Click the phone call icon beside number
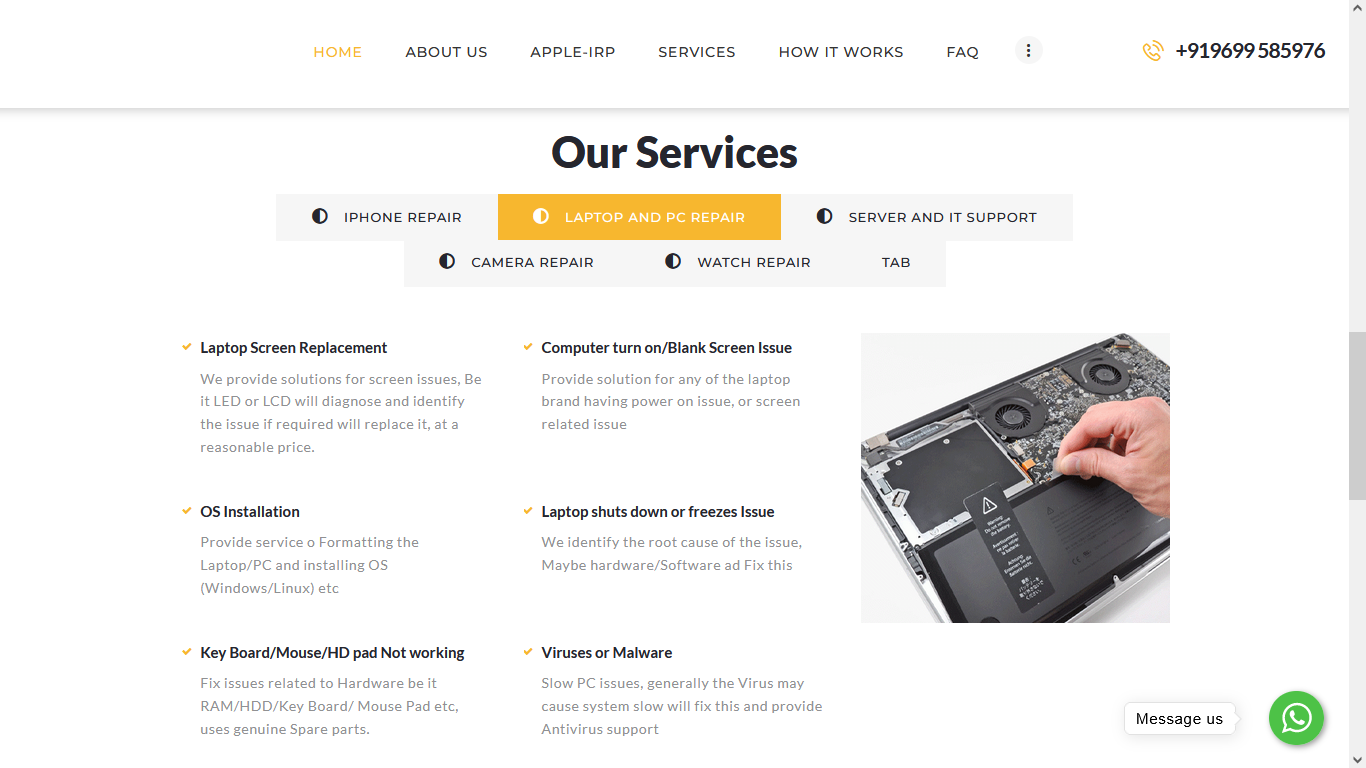The height and width of the screenshot is (768, 1366). [1153, 51]
